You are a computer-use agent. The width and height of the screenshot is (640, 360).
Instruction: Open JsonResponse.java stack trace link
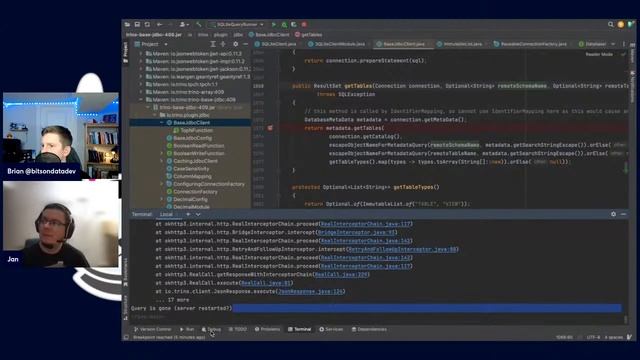pos(310,291)
